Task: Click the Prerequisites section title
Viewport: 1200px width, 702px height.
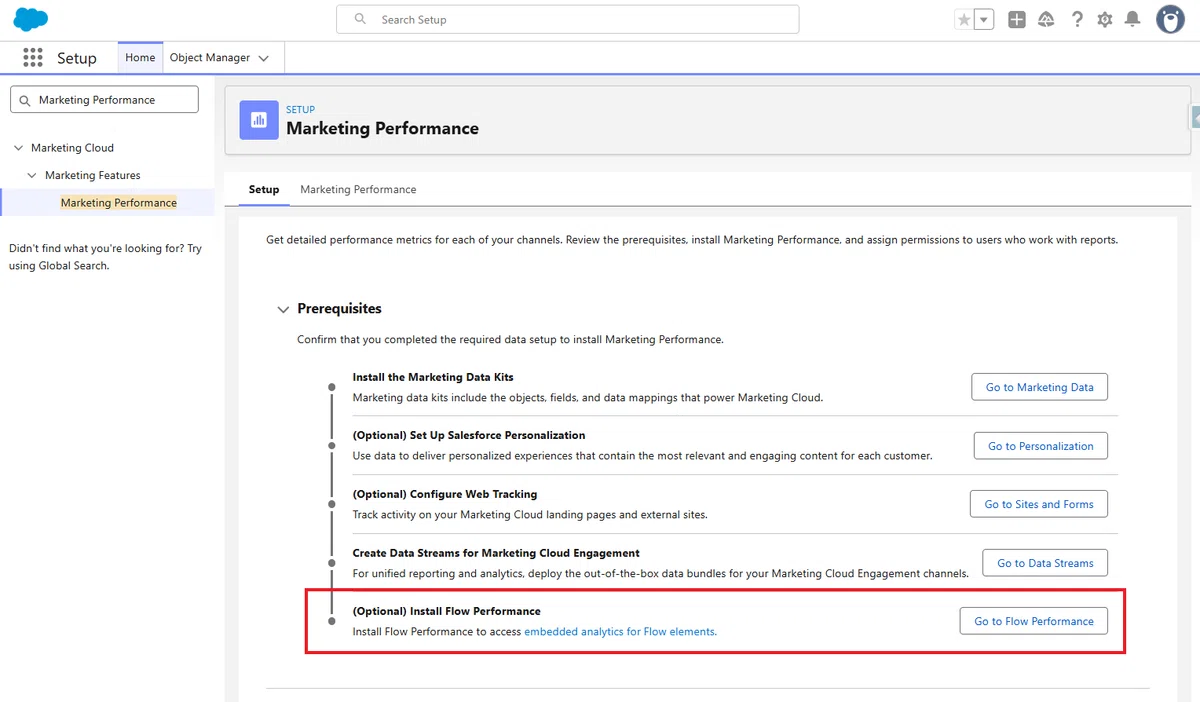Action: pyautogui.click(x=339, y=309)
